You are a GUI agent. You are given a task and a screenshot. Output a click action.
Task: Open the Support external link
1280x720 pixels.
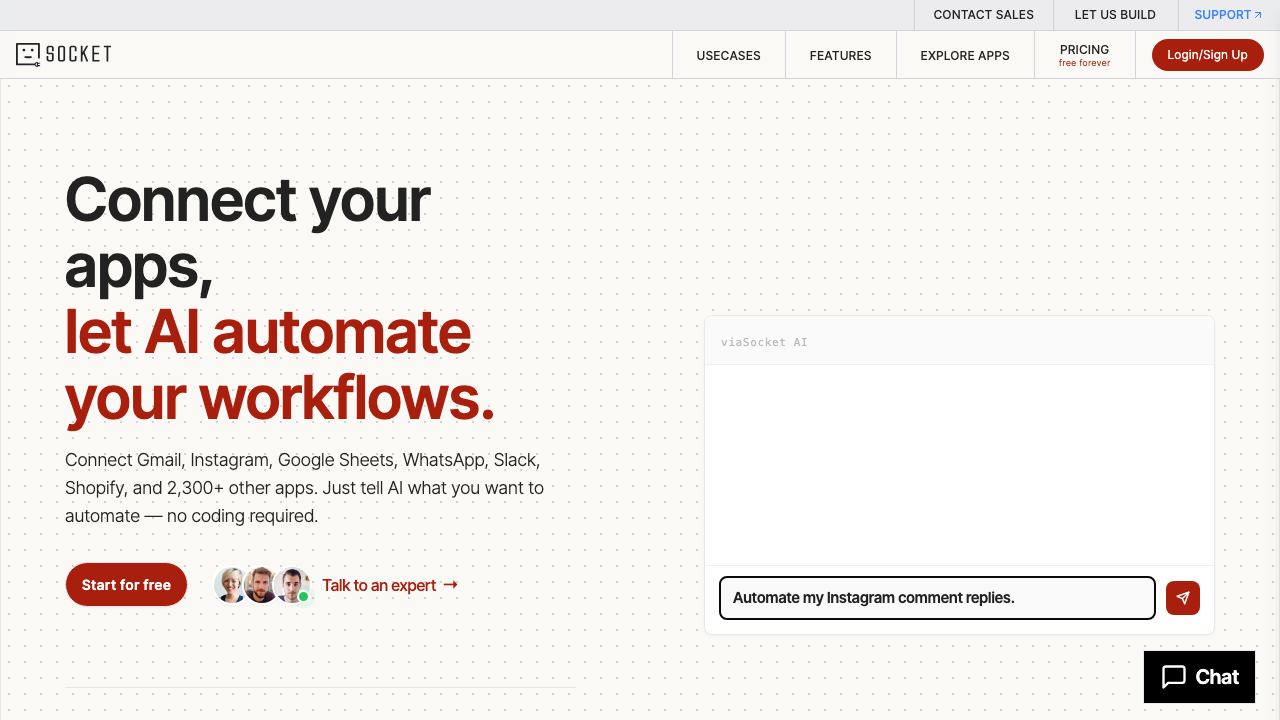[1228, 15]
